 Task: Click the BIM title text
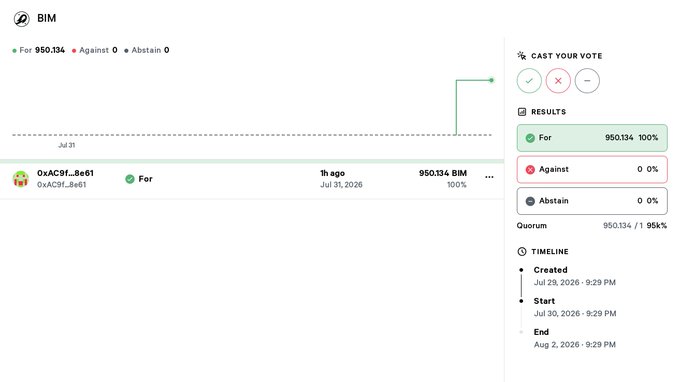[x=46, y=18]
